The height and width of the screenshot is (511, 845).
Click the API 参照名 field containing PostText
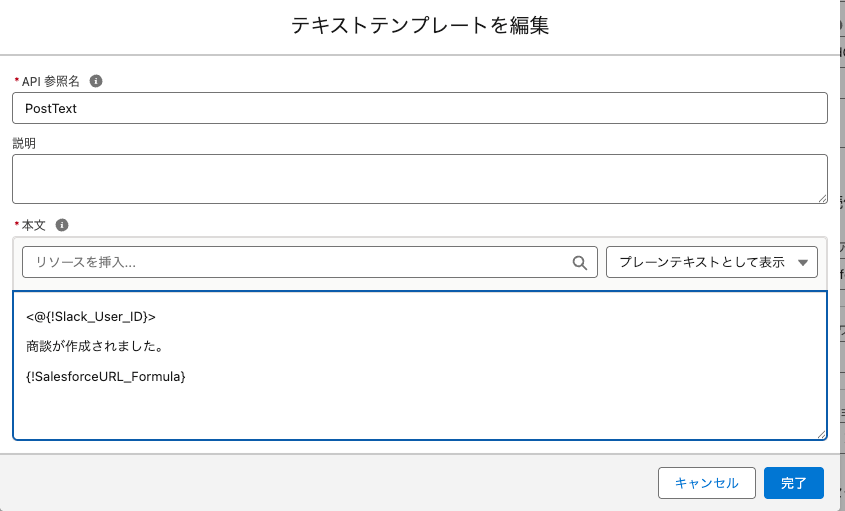tap(420, 108)
